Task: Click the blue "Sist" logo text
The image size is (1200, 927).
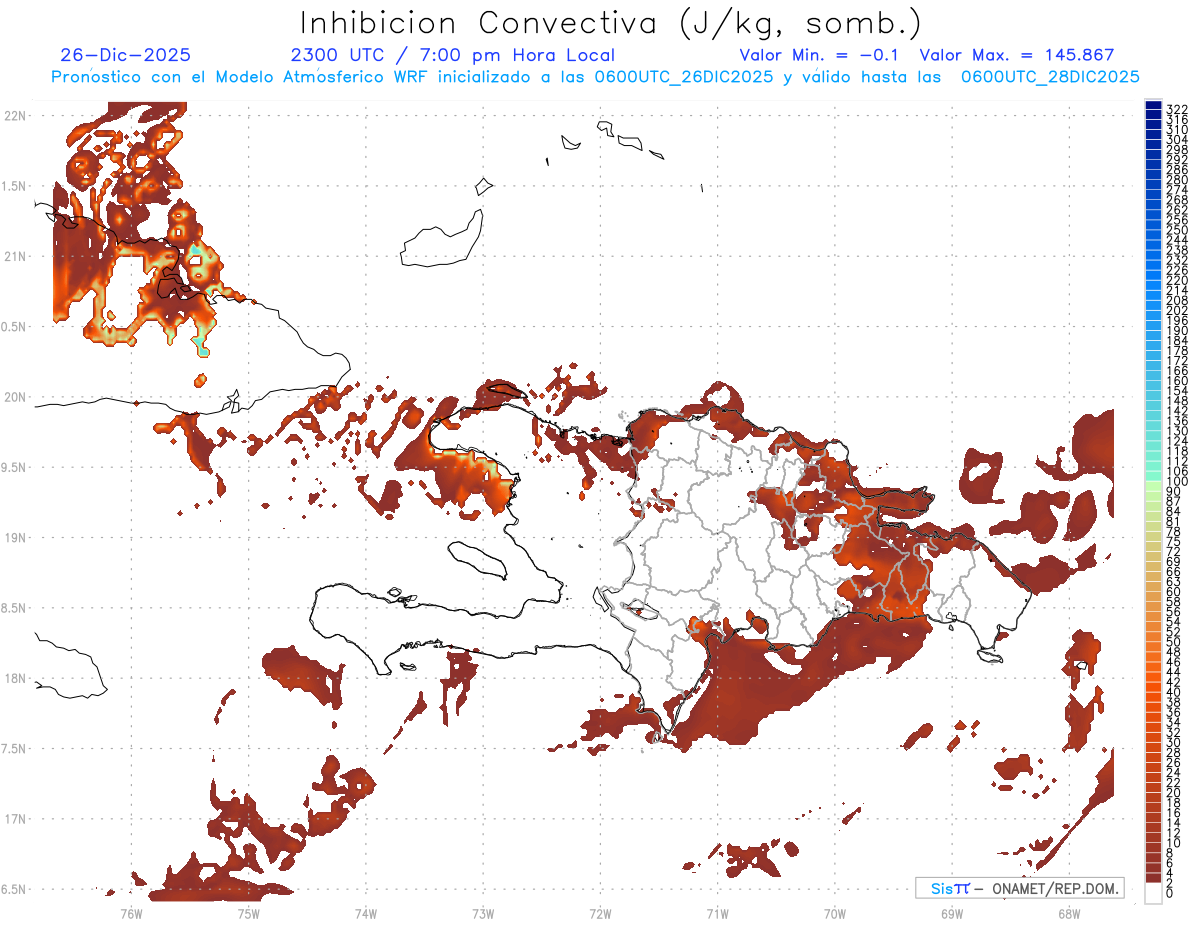Action: click(950, 888)
